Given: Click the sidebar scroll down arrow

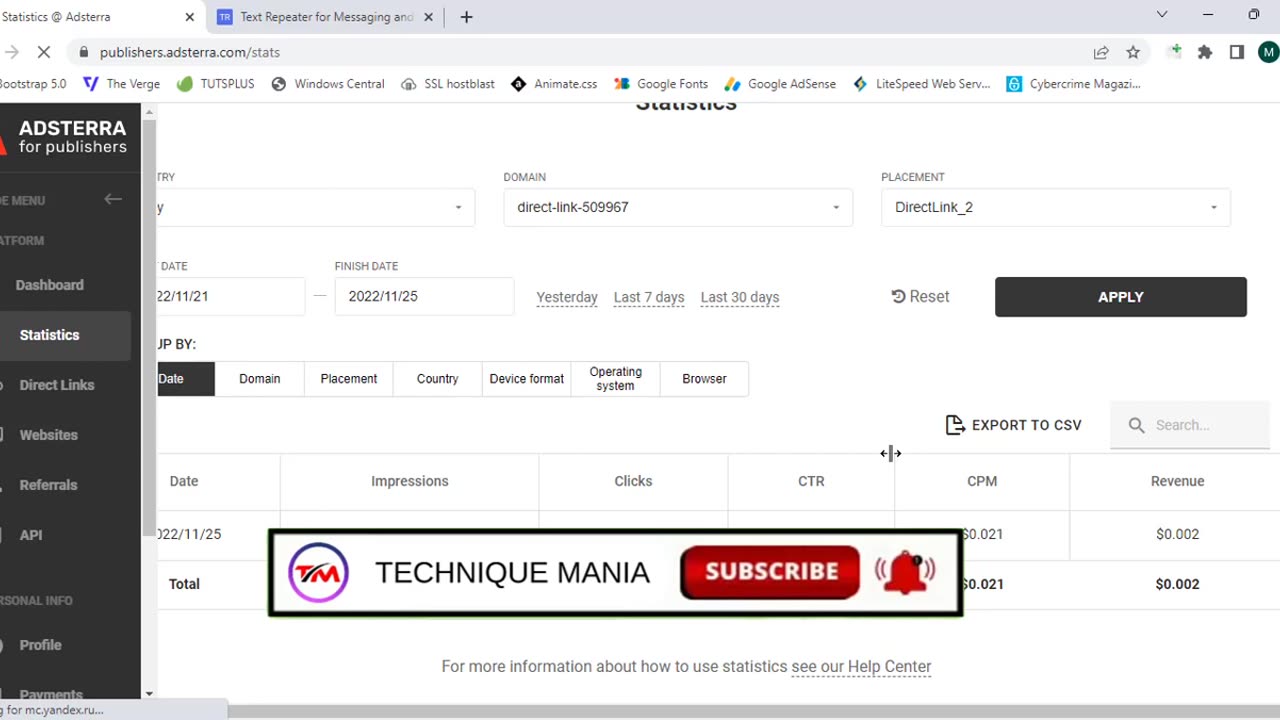Looking at the screenshot, I should (149, 693).
